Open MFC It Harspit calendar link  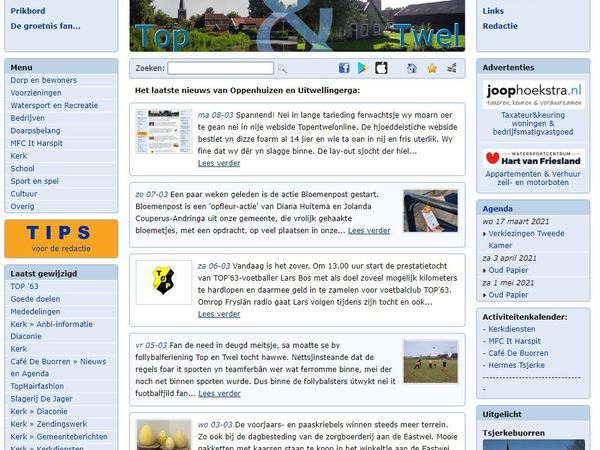coord(514,341)
